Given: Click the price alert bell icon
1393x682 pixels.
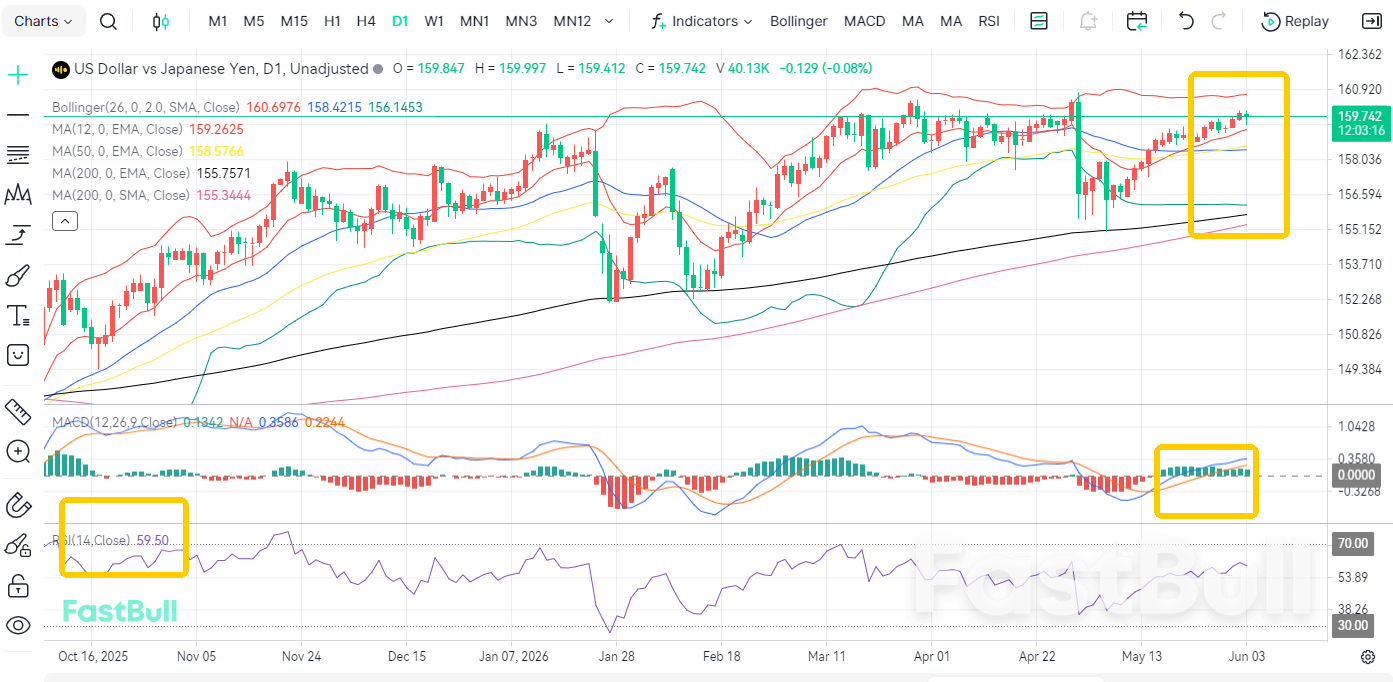Looking at the screenshot, I should (1088, 21).
